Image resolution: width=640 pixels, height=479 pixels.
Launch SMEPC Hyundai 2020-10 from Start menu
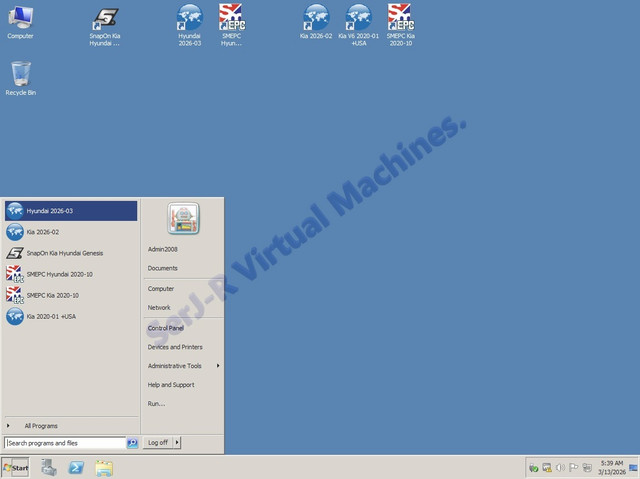71,274
